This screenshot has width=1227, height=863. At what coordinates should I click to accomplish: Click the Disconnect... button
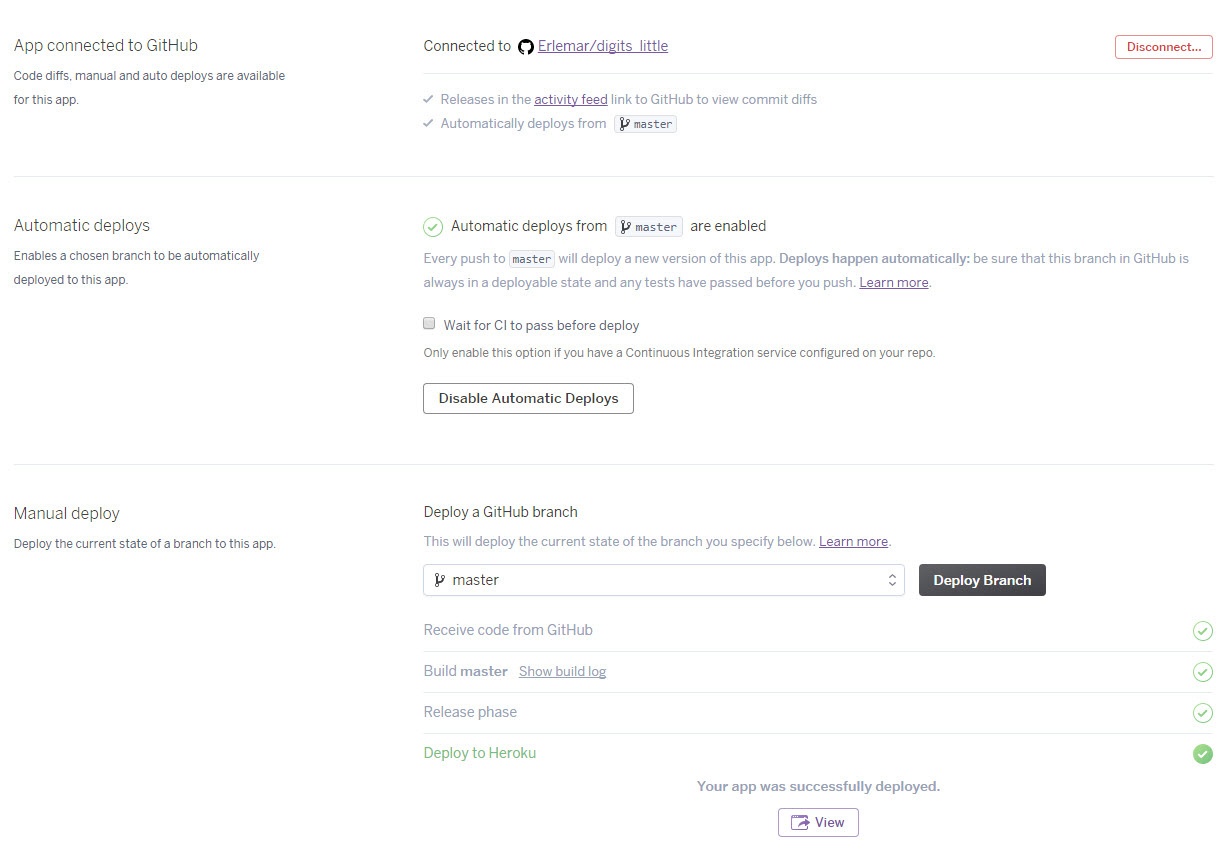tap(1163, 47)
